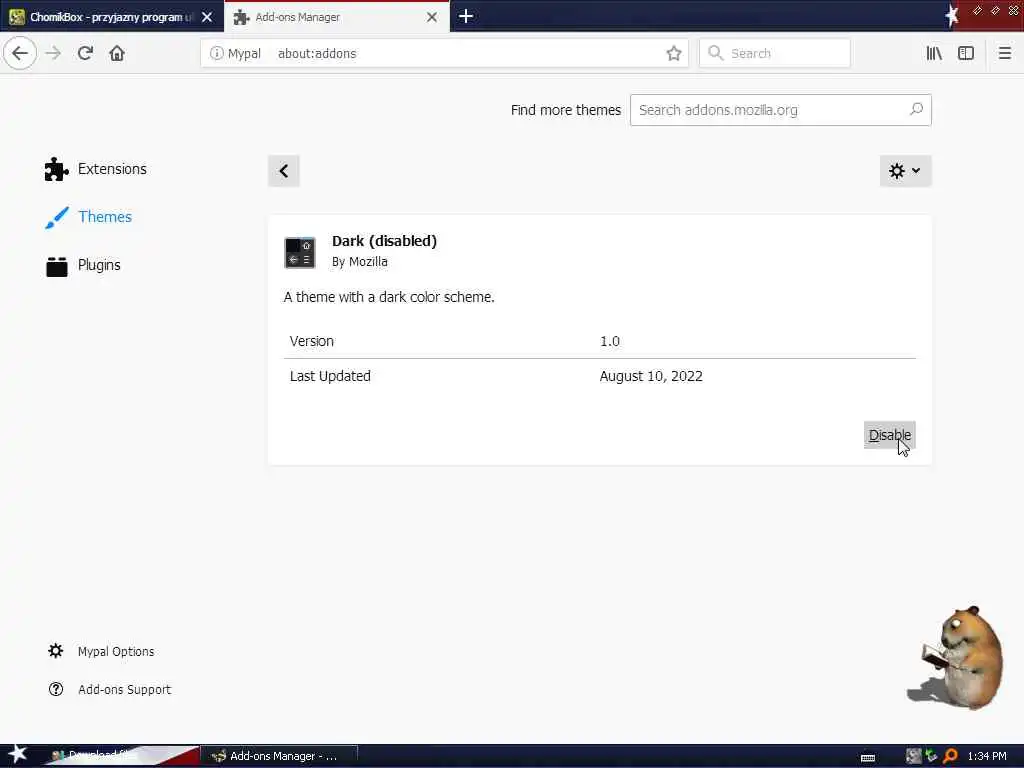Click the star icon in title bar
The height and width of the screenshot is (768, 1024).
coord(952,15)
